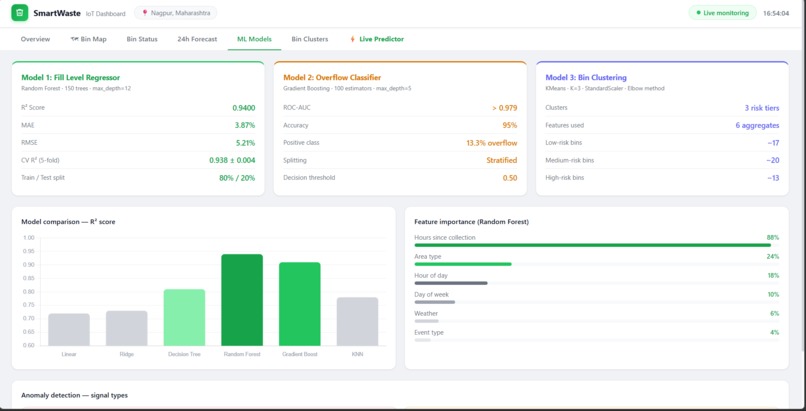Screen dimensions: 806x411
Task: Click the SmartWaste trash bin logo
Action: pyautogui.click(x=20, y=13)
